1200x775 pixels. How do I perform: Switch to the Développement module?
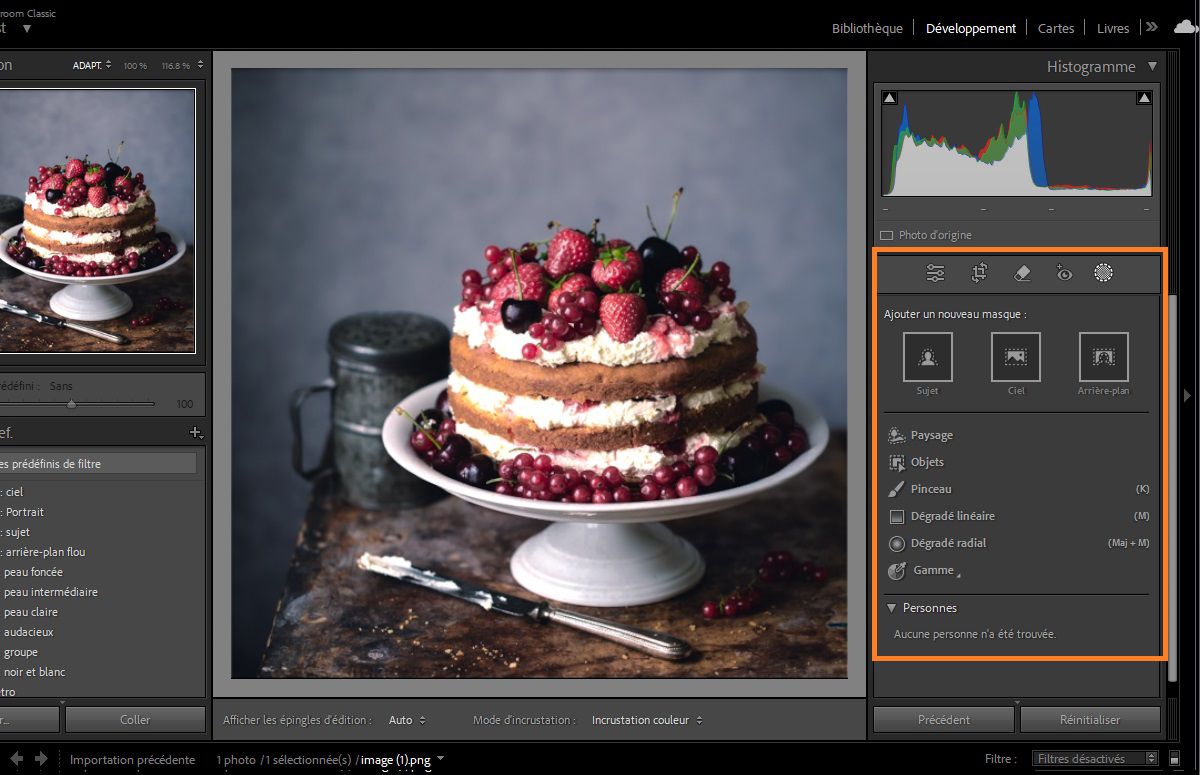coord(971,28)
